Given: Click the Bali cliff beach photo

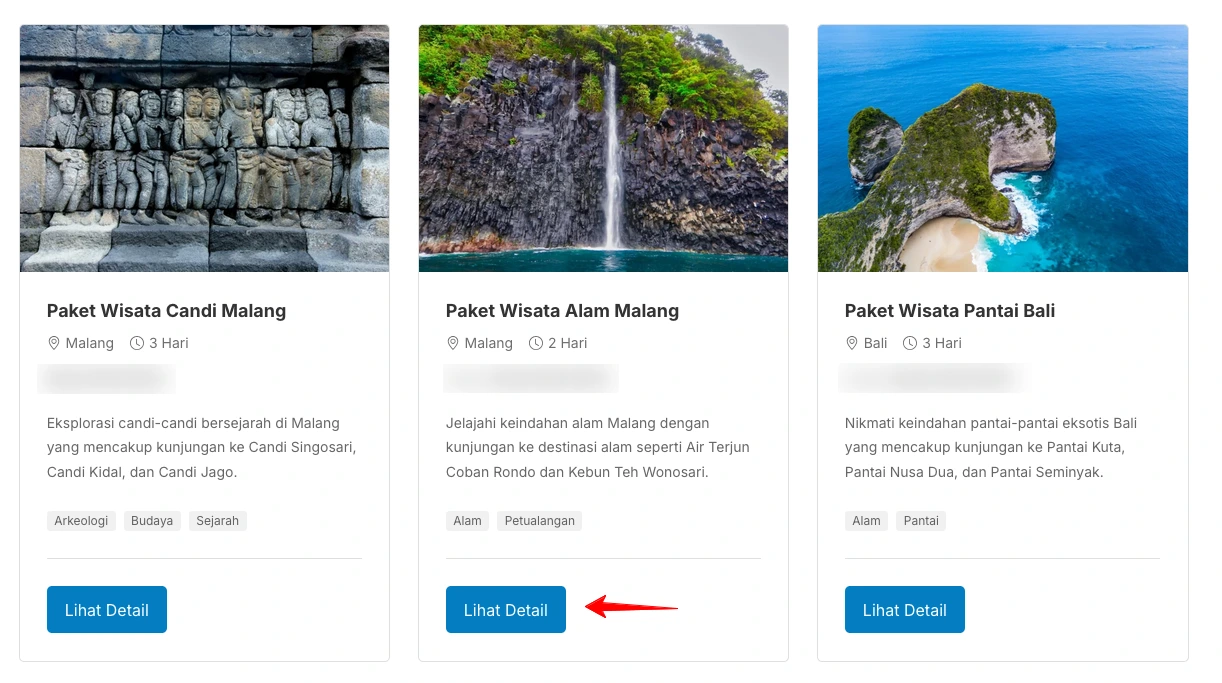Looking at the screenshot, I should (1002, 148).
